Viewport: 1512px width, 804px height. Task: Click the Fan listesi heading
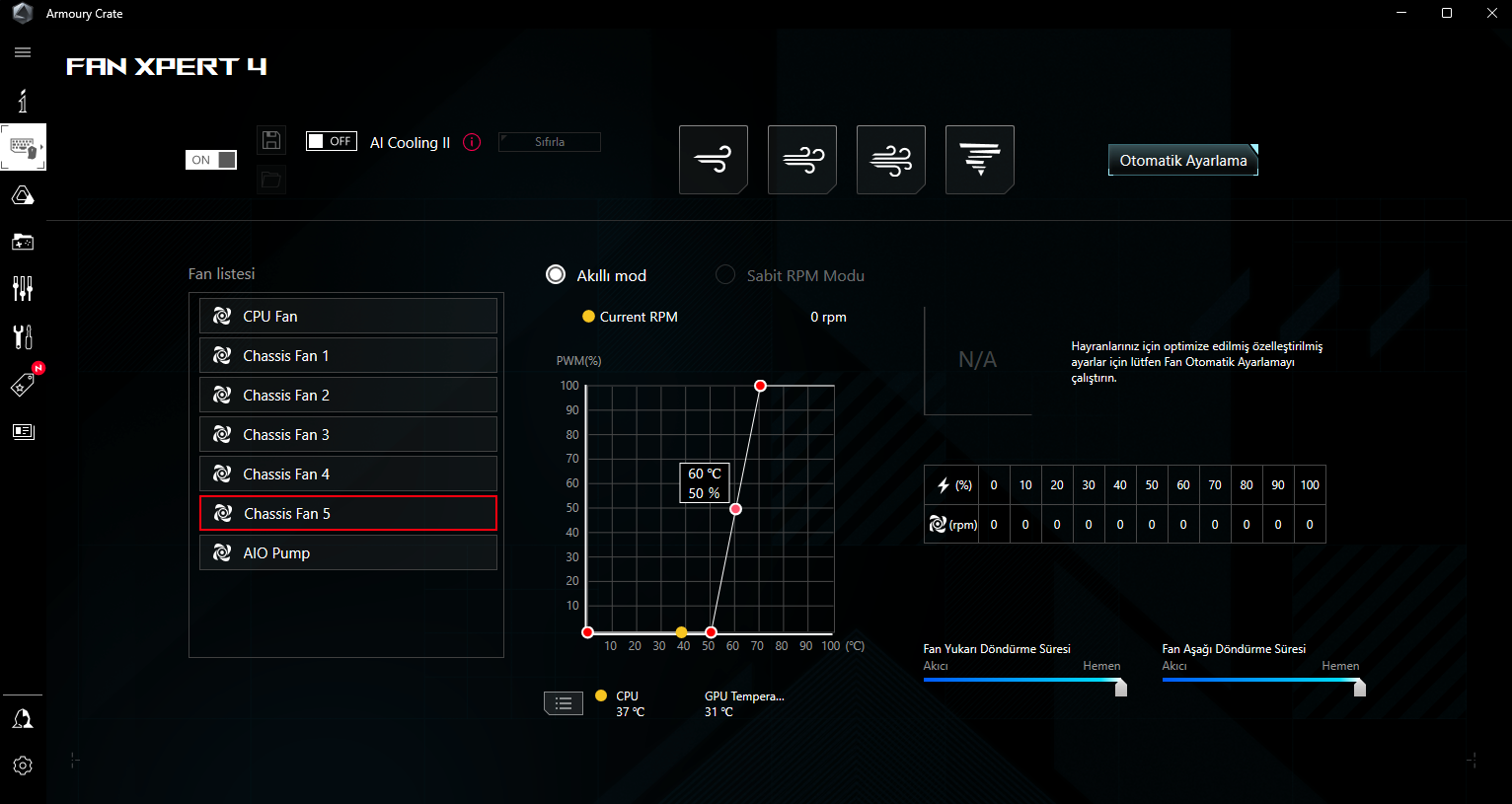pyautogui.click(x=222, y=274)
